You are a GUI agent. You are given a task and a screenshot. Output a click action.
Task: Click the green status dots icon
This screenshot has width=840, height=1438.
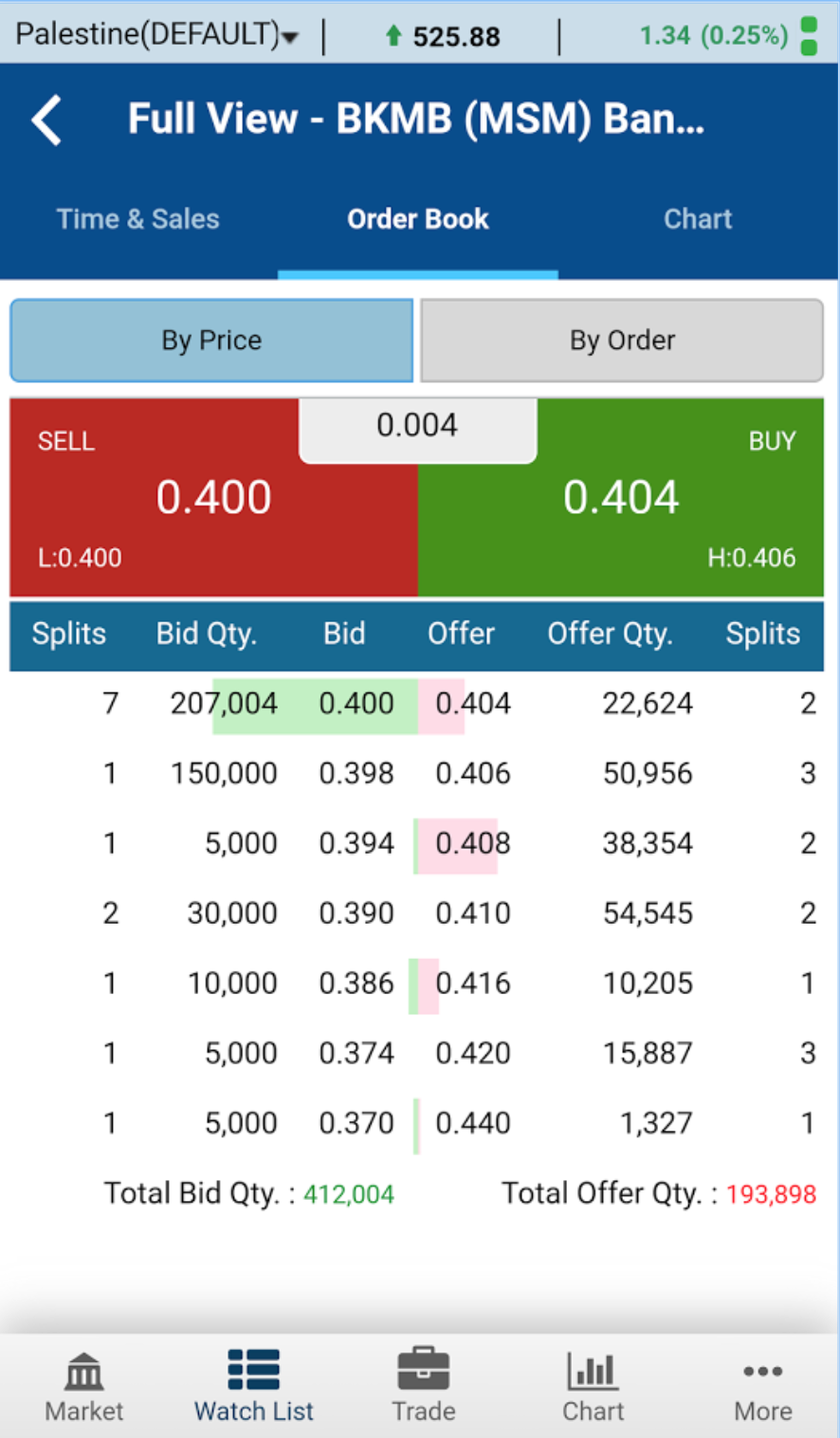pyautogui.click(x=809, y=36)
